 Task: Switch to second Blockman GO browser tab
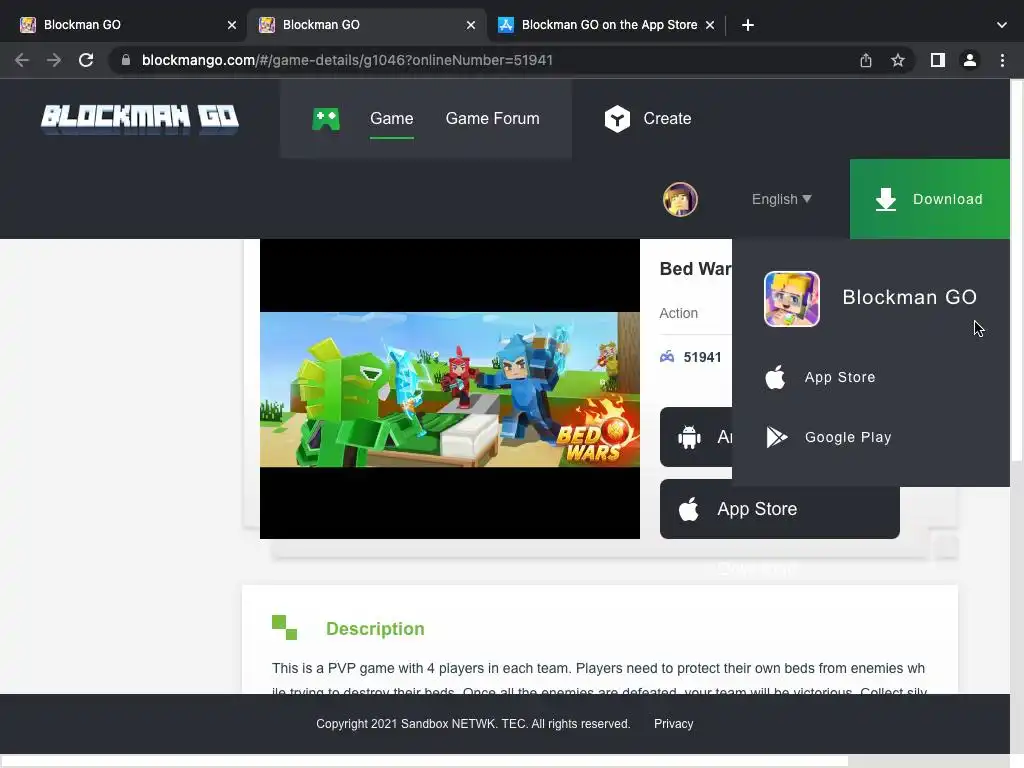point(366,25)
